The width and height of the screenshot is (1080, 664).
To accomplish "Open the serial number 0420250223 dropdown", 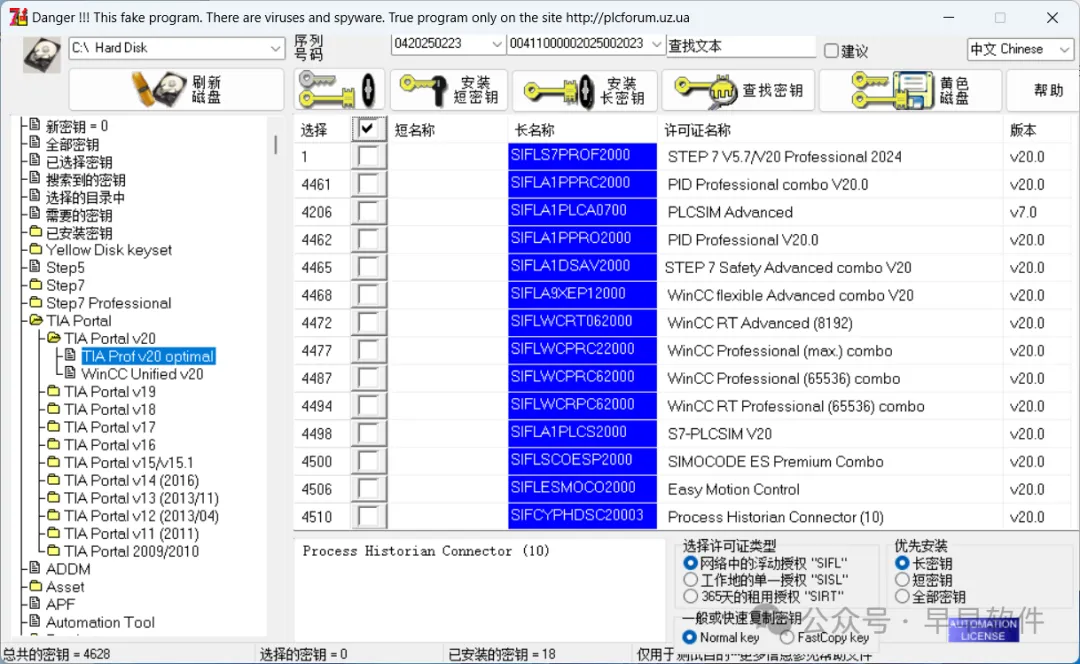I will click(x=497, y=44).
